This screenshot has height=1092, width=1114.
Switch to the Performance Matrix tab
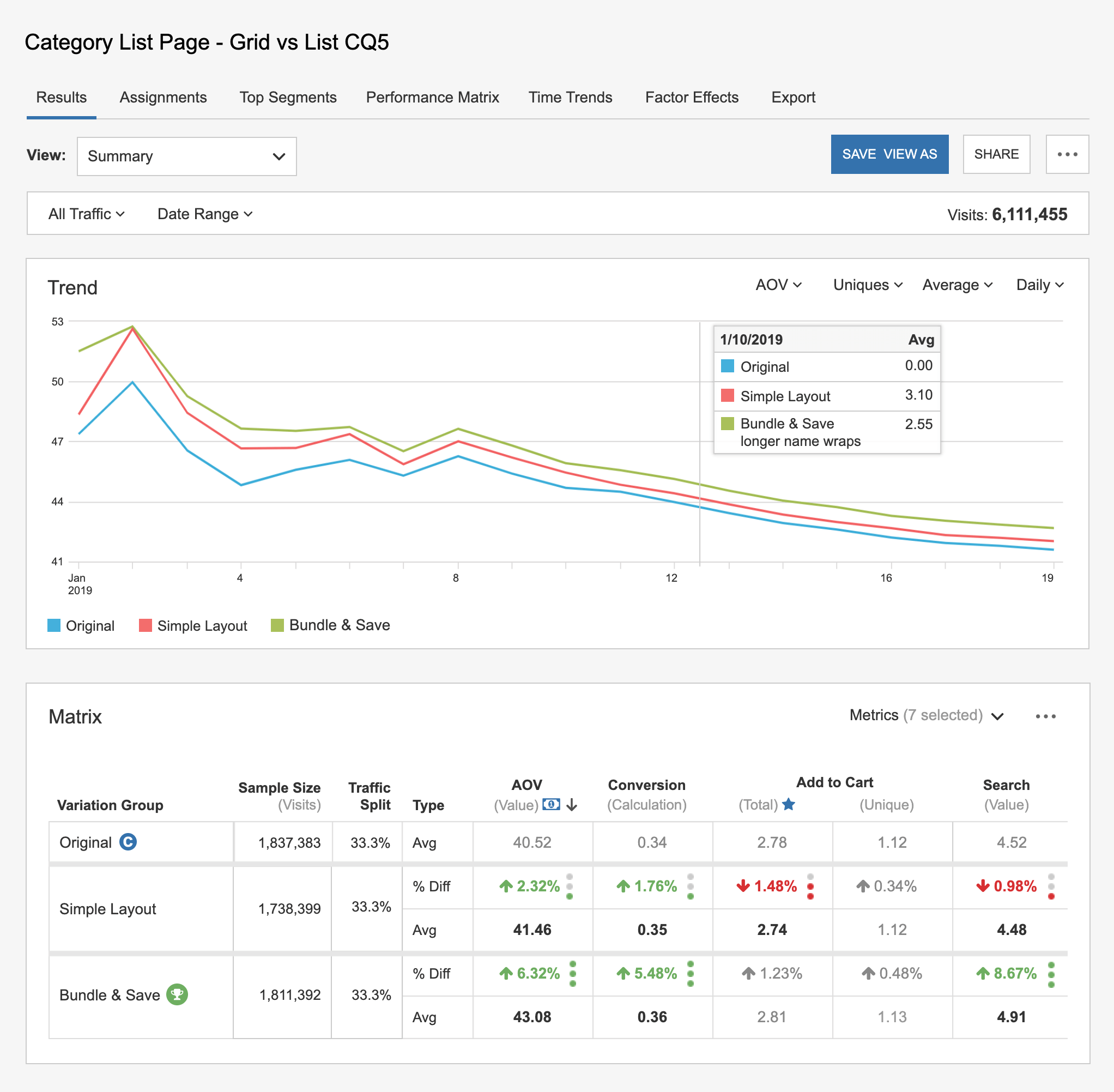[432, 97]
